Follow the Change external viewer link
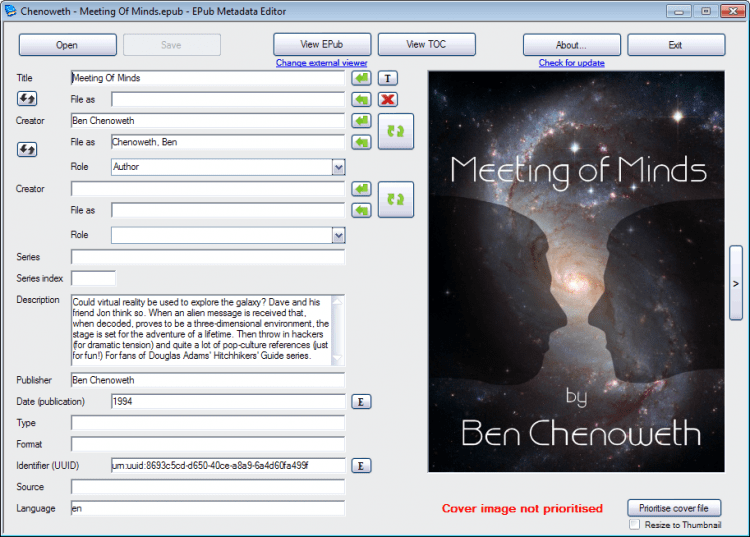This screenshot has width=750, height=537. pyautogui.click(x=321, y=63)
